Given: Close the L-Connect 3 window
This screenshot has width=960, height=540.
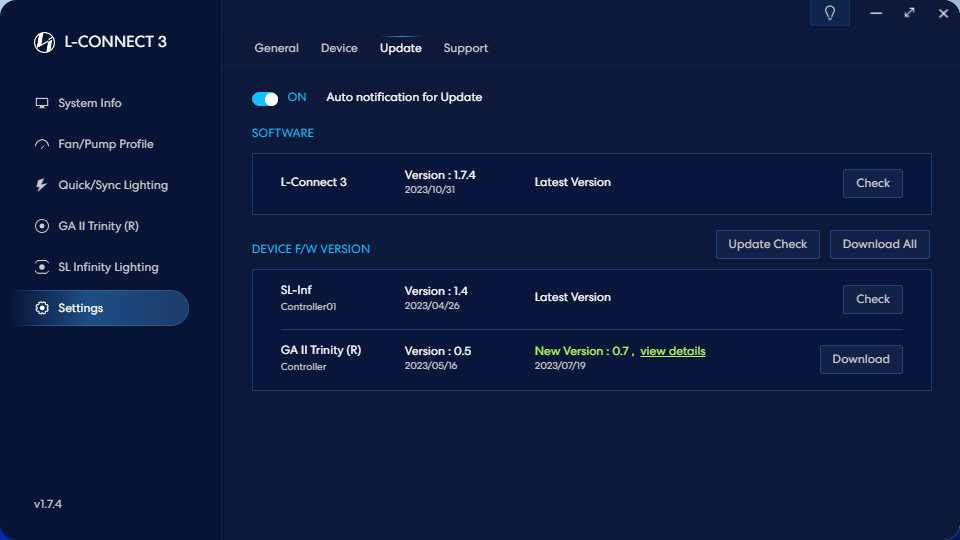Looking at the screenshot, I should (x=943, y=13).
